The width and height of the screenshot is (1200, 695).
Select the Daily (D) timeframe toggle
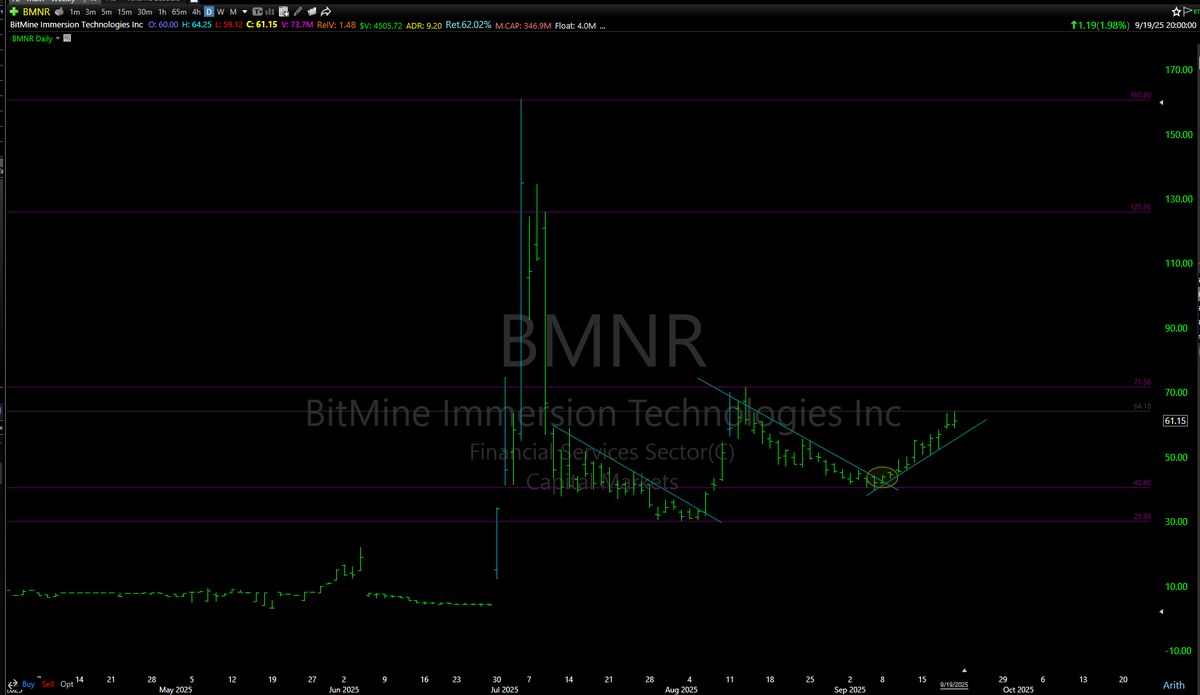coord(209,12)
